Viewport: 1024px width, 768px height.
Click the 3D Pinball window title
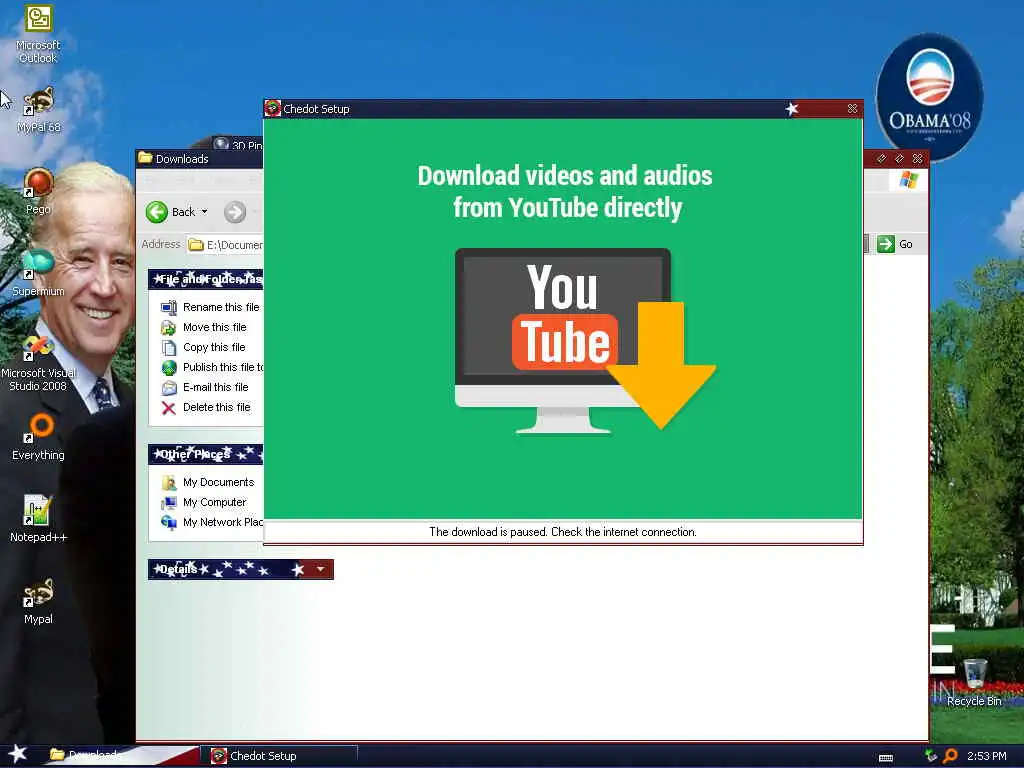pyautogui.click(x=247, y=145)
